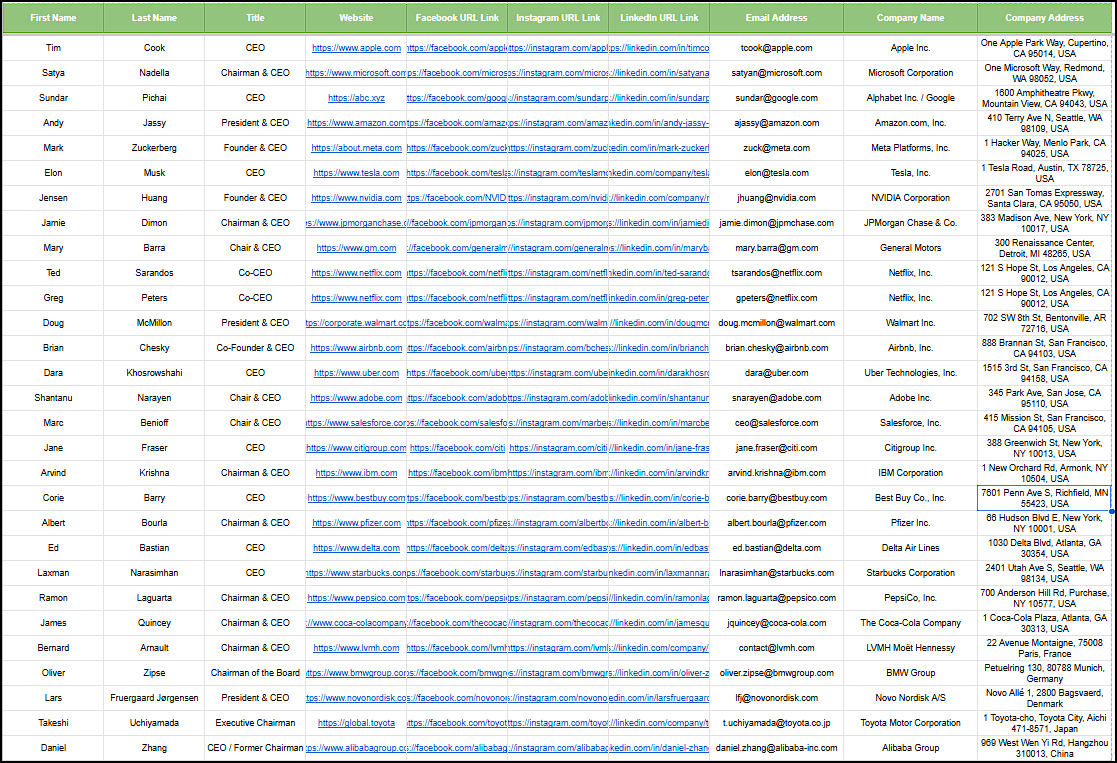Select the Instagram URL Link column header
The height and width of the screenshot is (763, 1117).
click(x=558, y=18)
